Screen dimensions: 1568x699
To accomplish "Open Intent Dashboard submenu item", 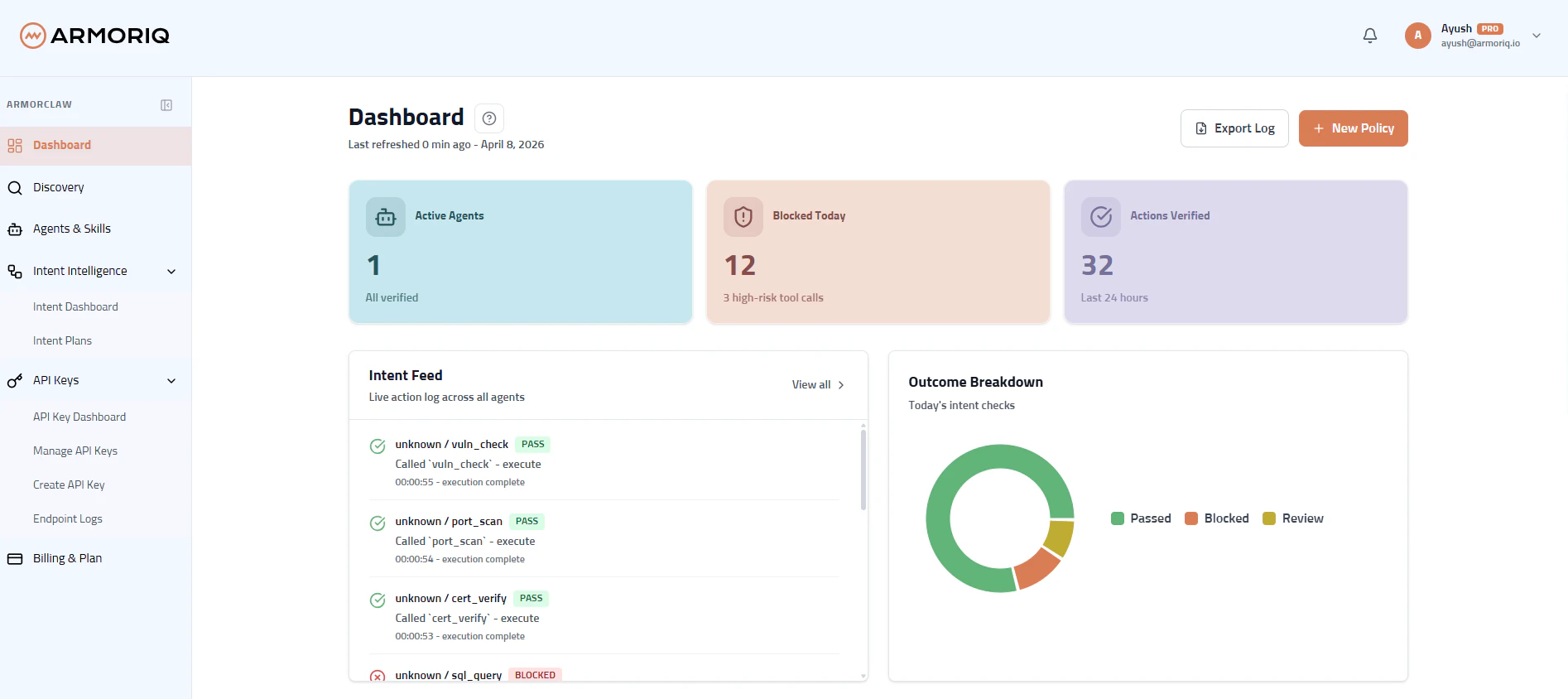I will click(75, 306).
